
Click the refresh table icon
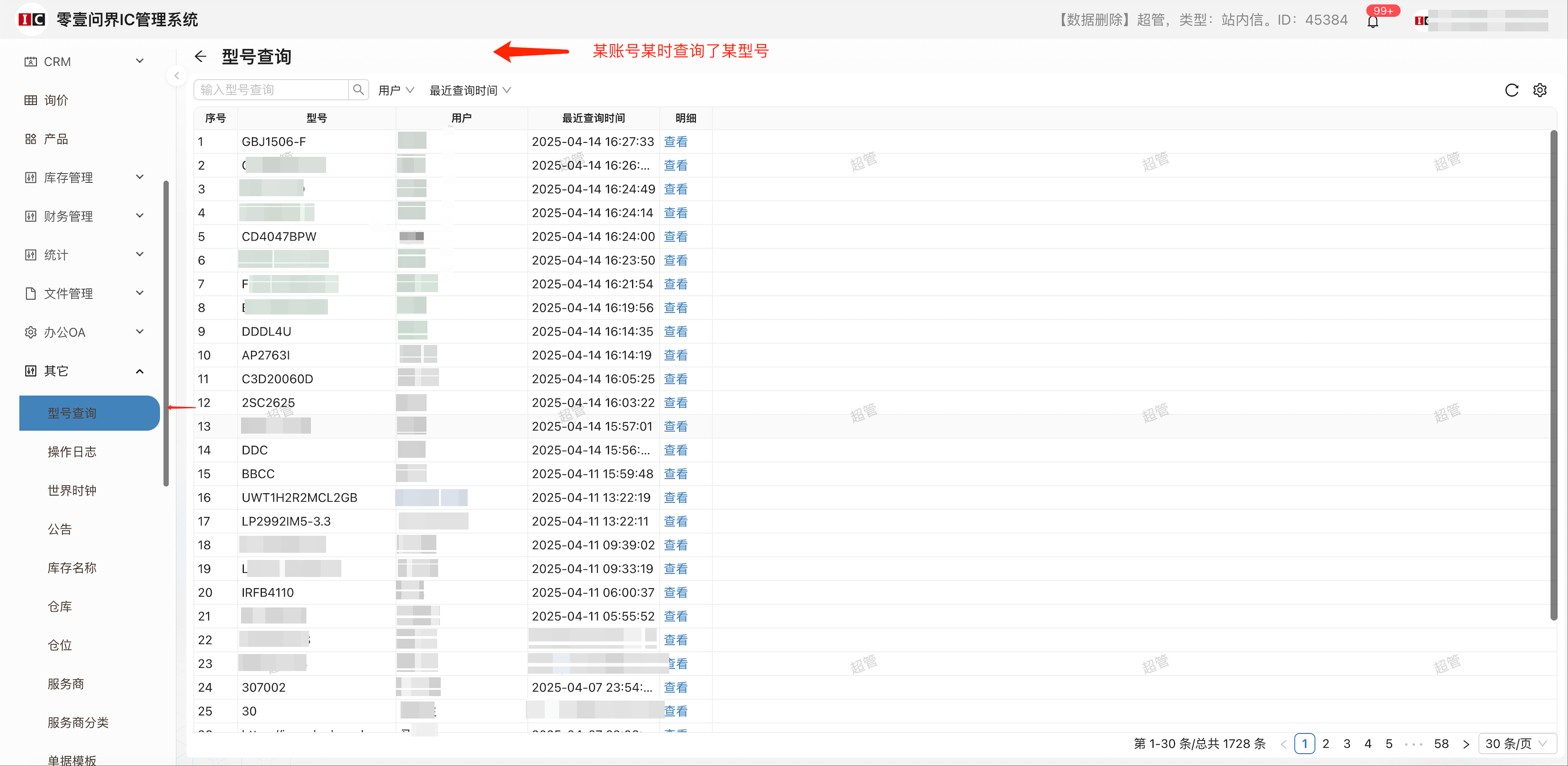[1512, 90]
